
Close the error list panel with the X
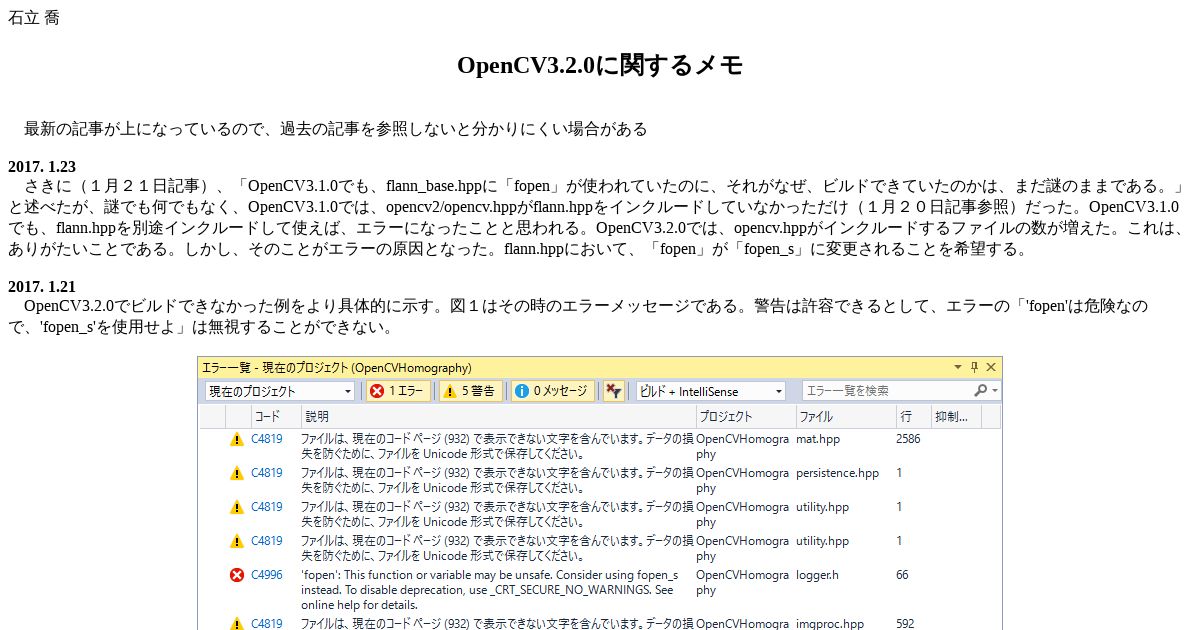click(x=991, y=368)
